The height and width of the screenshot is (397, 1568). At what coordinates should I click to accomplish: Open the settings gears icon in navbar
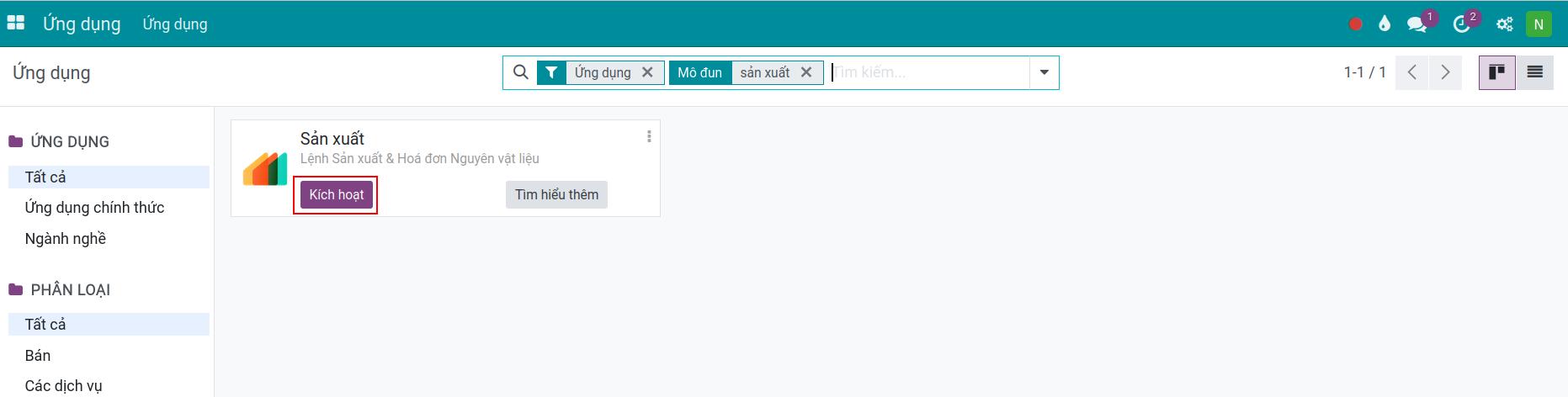tap(1505, 24)
